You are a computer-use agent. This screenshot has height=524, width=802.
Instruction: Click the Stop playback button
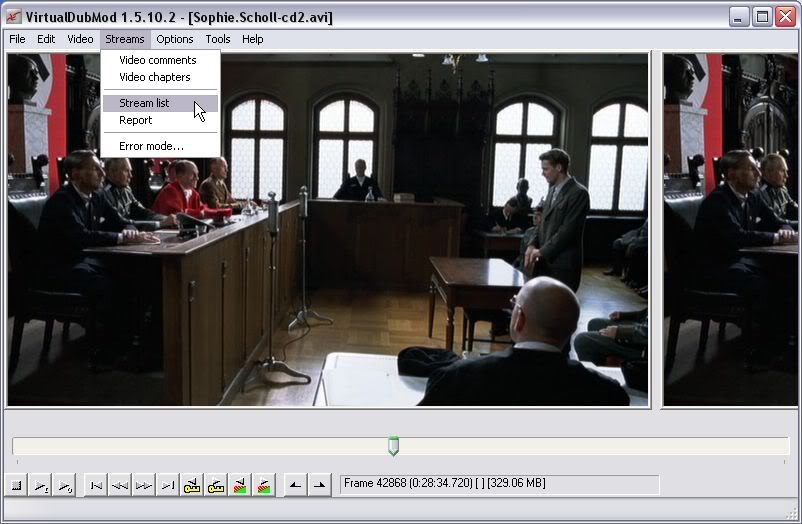point(17,485)
